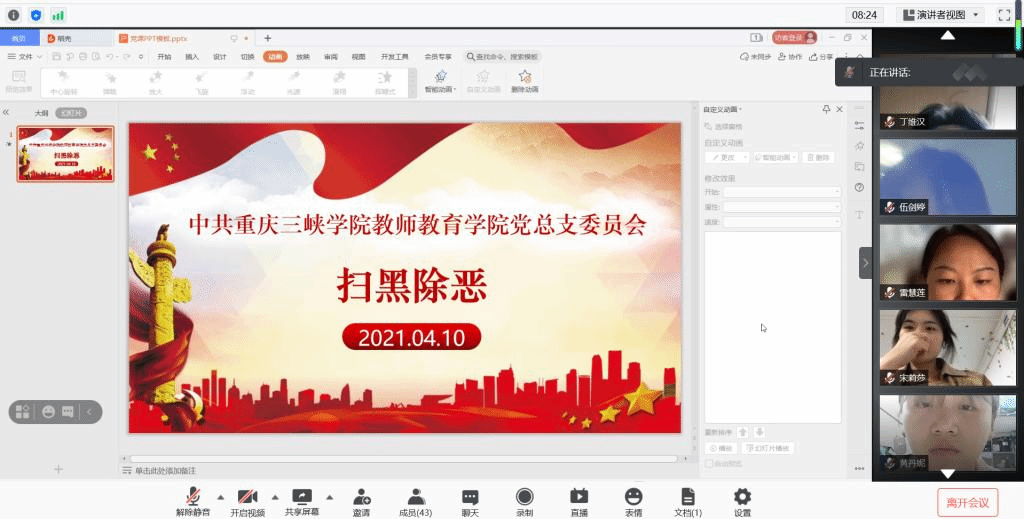Open meeting 设置 gear icon

point(742,497)
